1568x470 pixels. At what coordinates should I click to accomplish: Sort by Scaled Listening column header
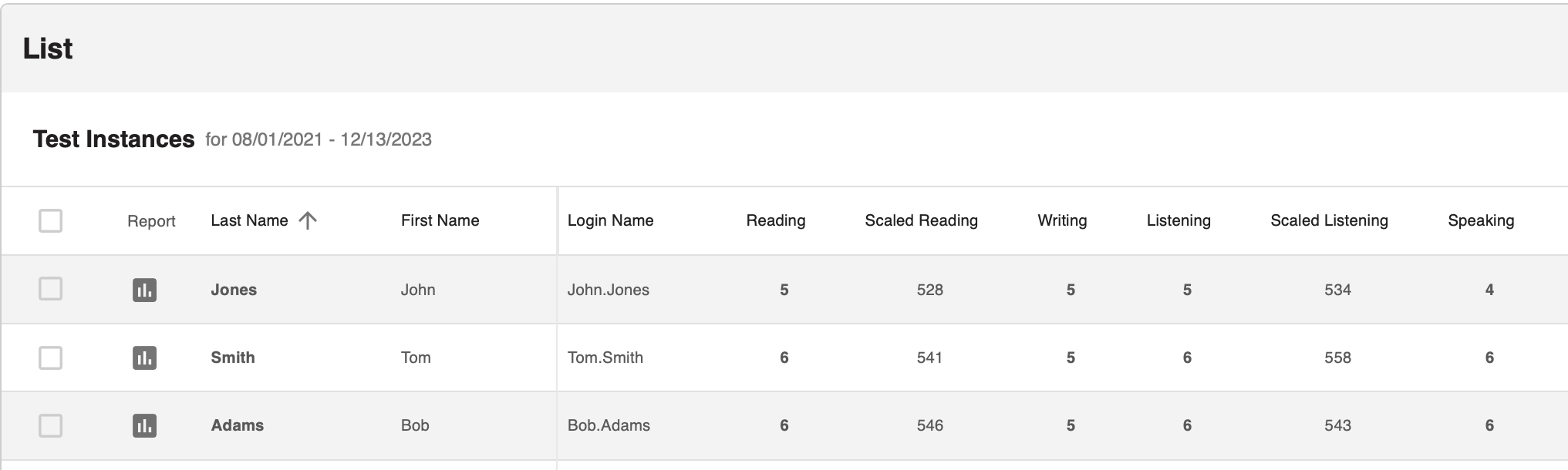click(1329, 220)
